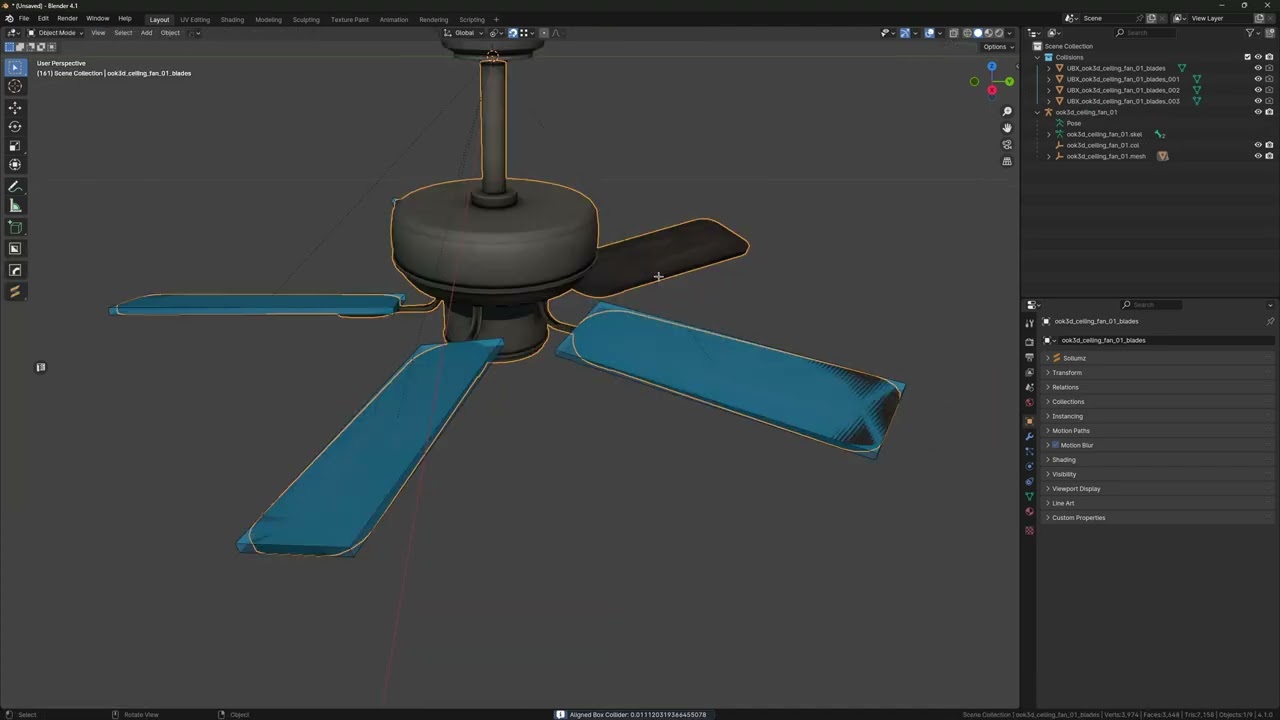Image resolution: width=1280 pixels, height=720 pixels.
Task: Switch perspective/orthographic grid icon
Action: [x=1007, y=161]
